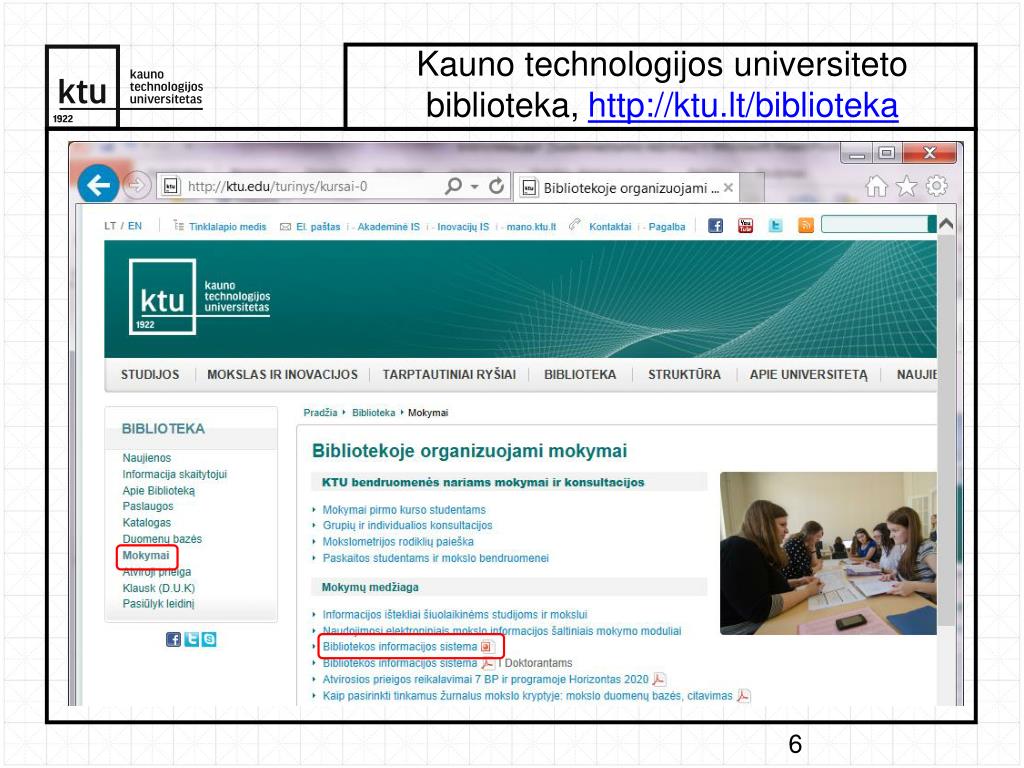Open STUDIJOS menu
1024x768 pixels.
coord(150,375)
